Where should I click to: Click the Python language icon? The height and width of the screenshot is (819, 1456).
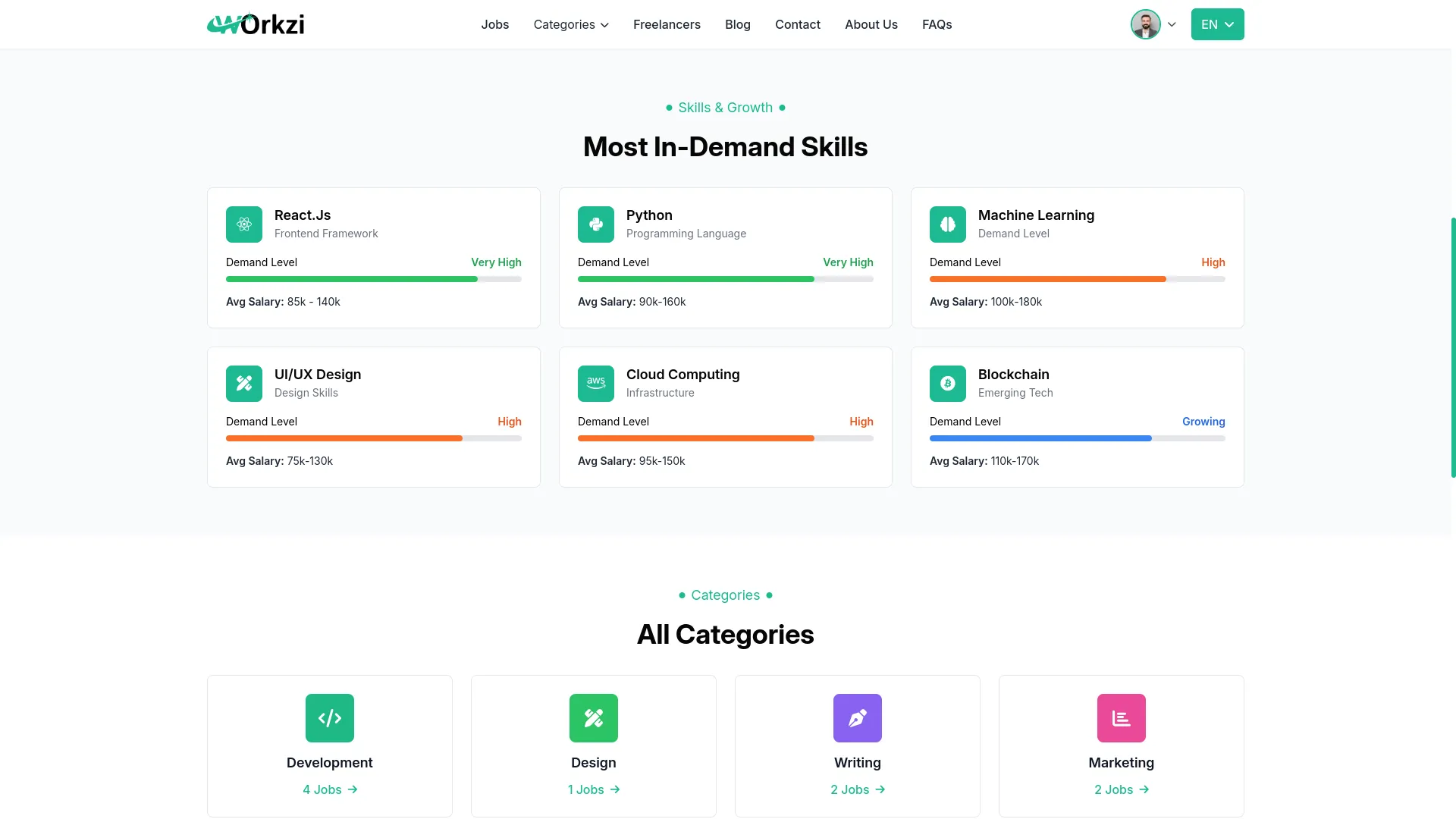tap(595, 224)
